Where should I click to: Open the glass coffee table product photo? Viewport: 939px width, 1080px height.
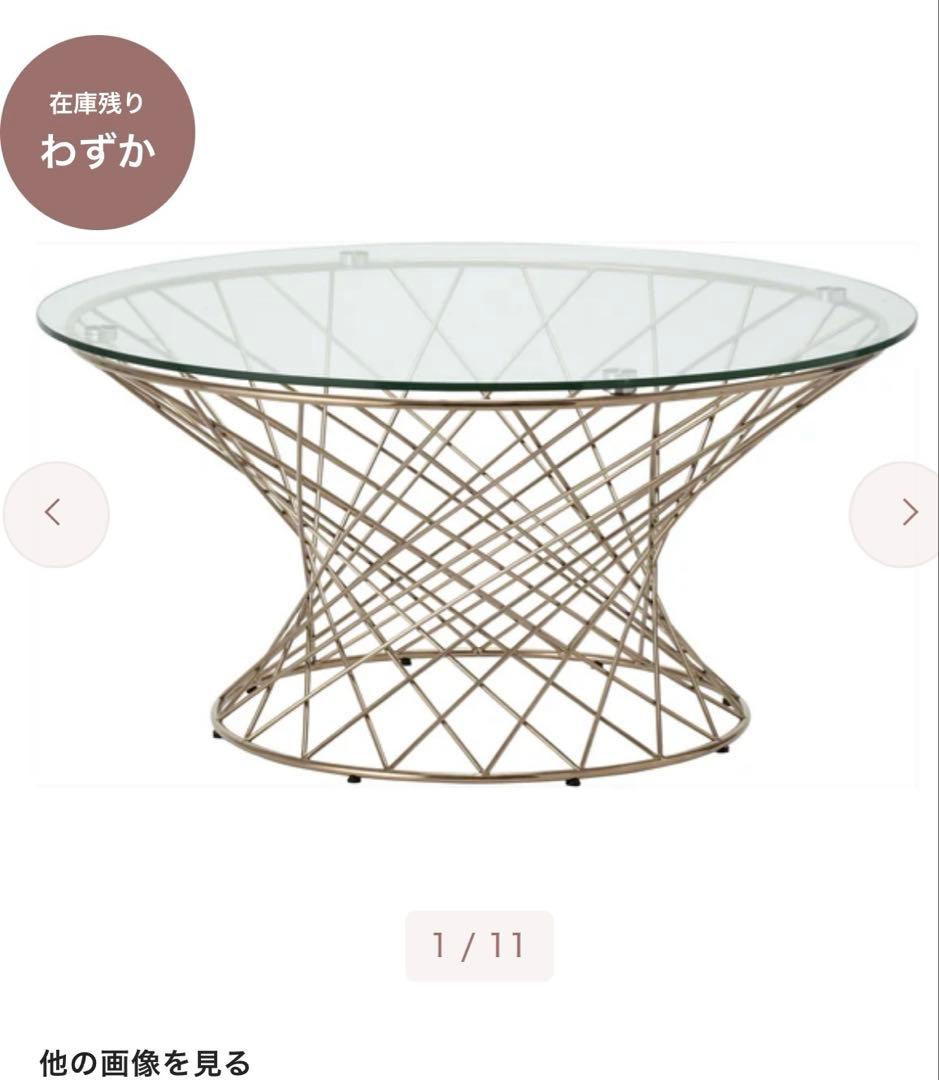[477, 514]
